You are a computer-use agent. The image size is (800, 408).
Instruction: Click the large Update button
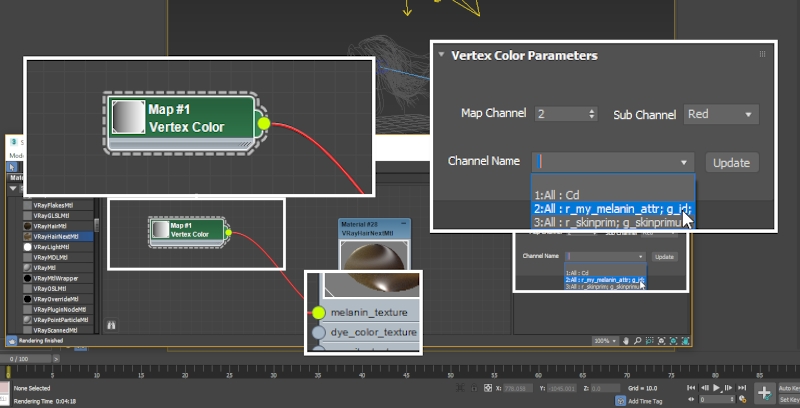(732, 162)
